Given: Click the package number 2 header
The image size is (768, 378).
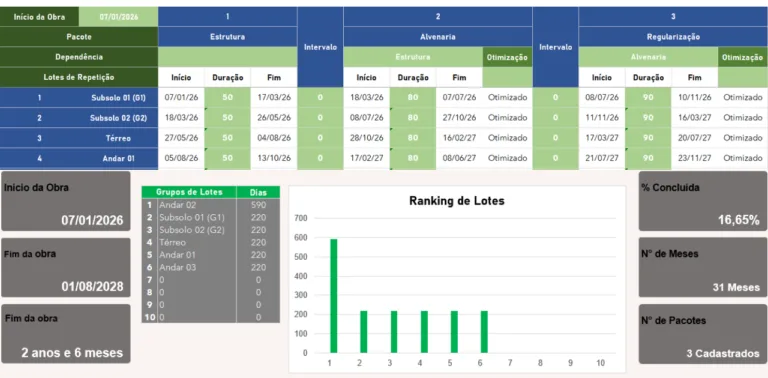Looking at the screenshot, I should coord(438,17).
